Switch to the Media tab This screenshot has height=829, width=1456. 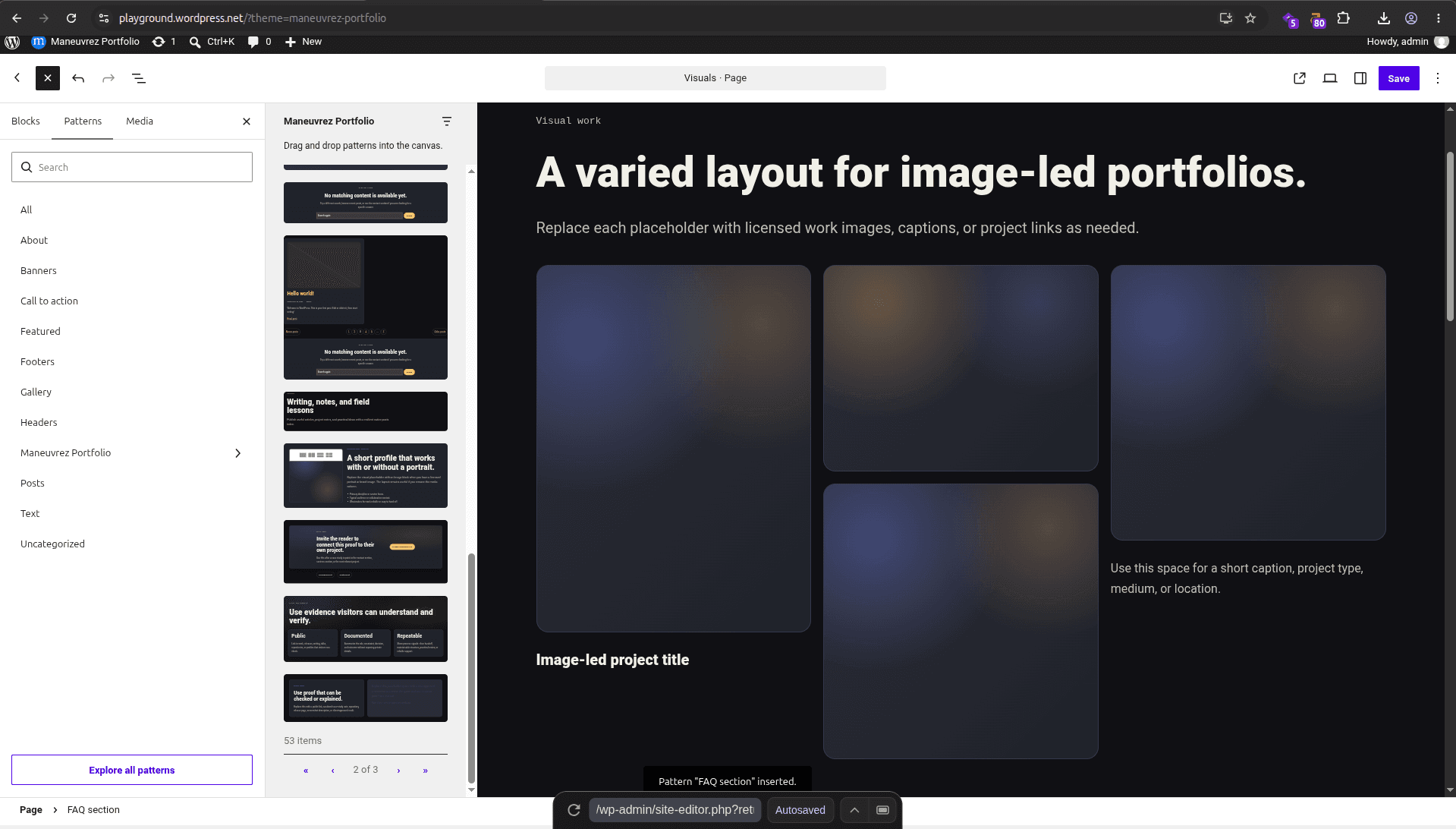tap(140, 121)
